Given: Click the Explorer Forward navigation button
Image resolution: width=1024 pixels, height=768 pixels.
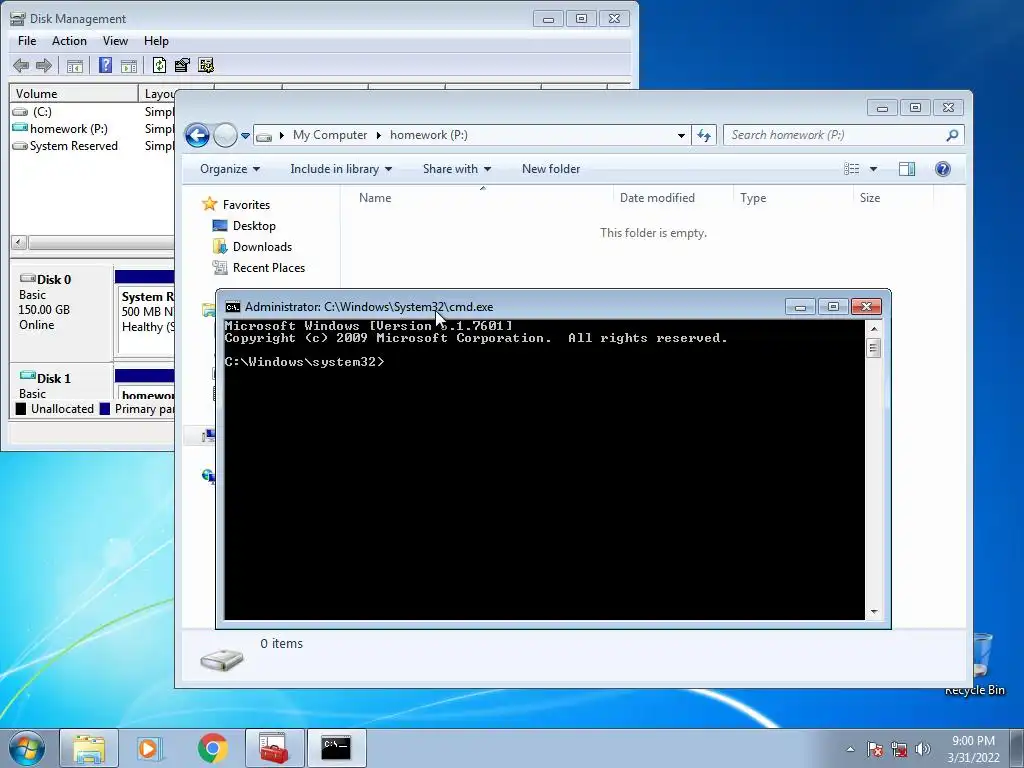Looking at the screenshot, I should pos(225,135).
